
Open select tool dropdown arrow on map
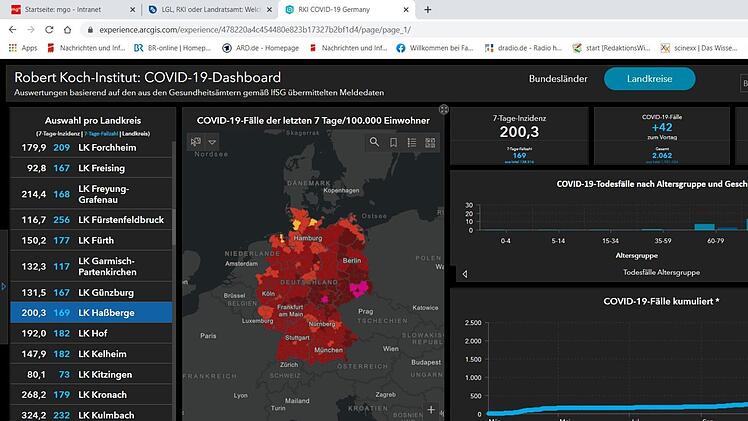coord(212,142)
